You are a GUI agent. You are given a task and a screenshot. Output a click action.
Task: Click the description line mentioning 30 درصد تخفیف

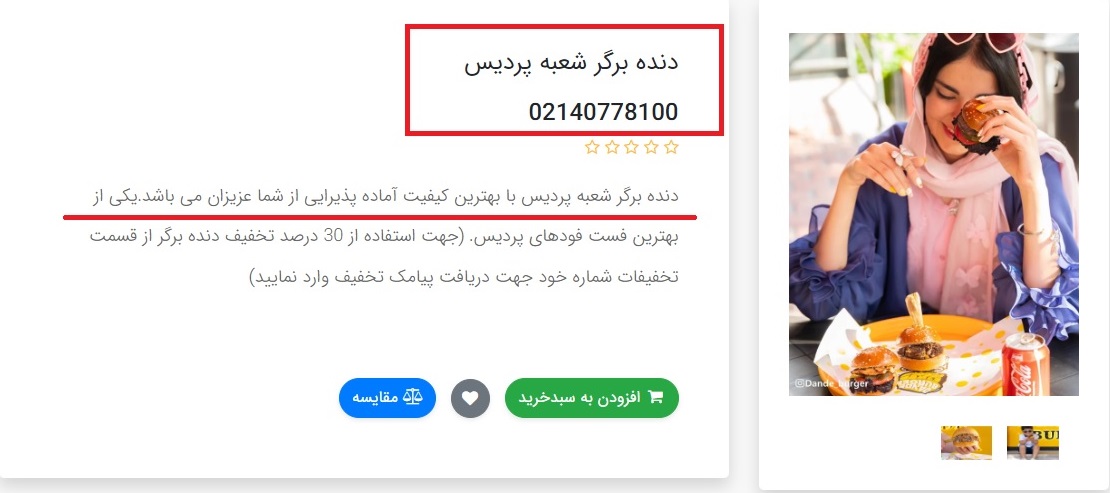click(x=384, y=236)
